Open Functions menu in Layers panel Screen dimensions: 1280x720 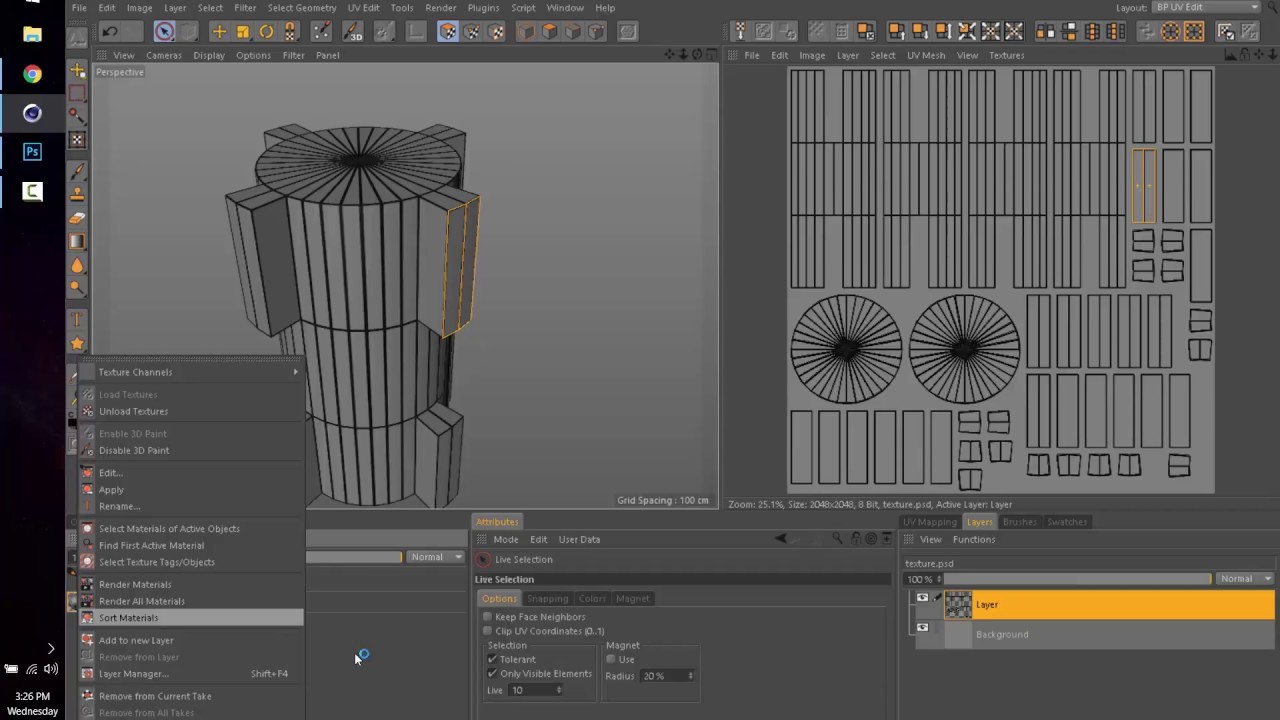tap(973, 539)
